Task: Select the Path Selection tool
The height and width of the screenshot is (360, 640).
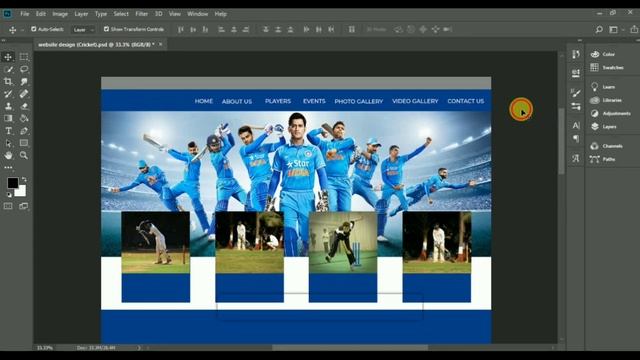Action: [8, 143]
